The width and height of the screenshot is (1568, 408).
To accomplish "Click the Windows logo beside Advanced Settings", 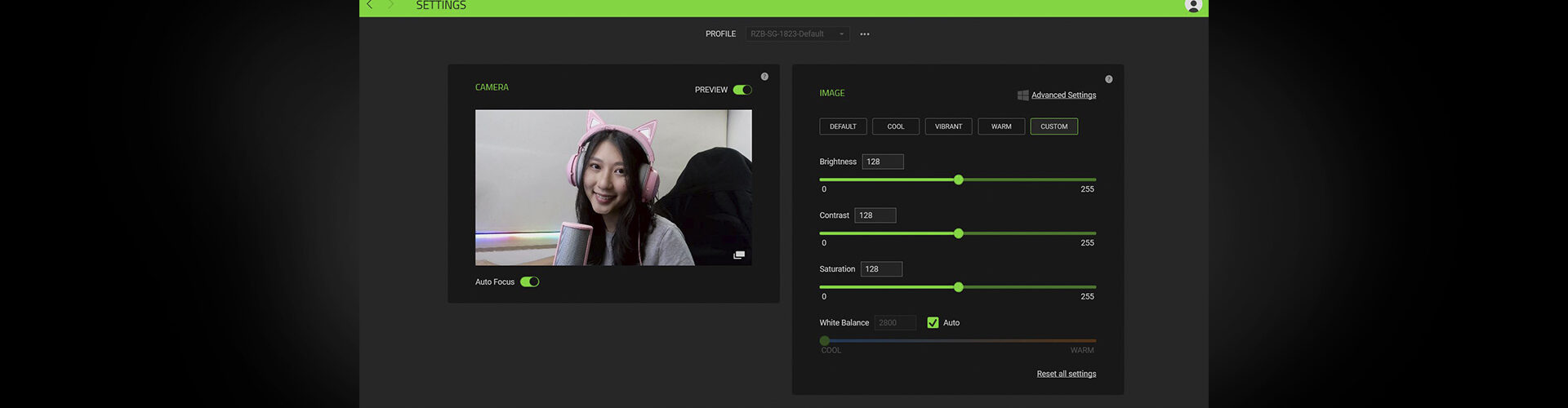I will [x=1022, y=95].
